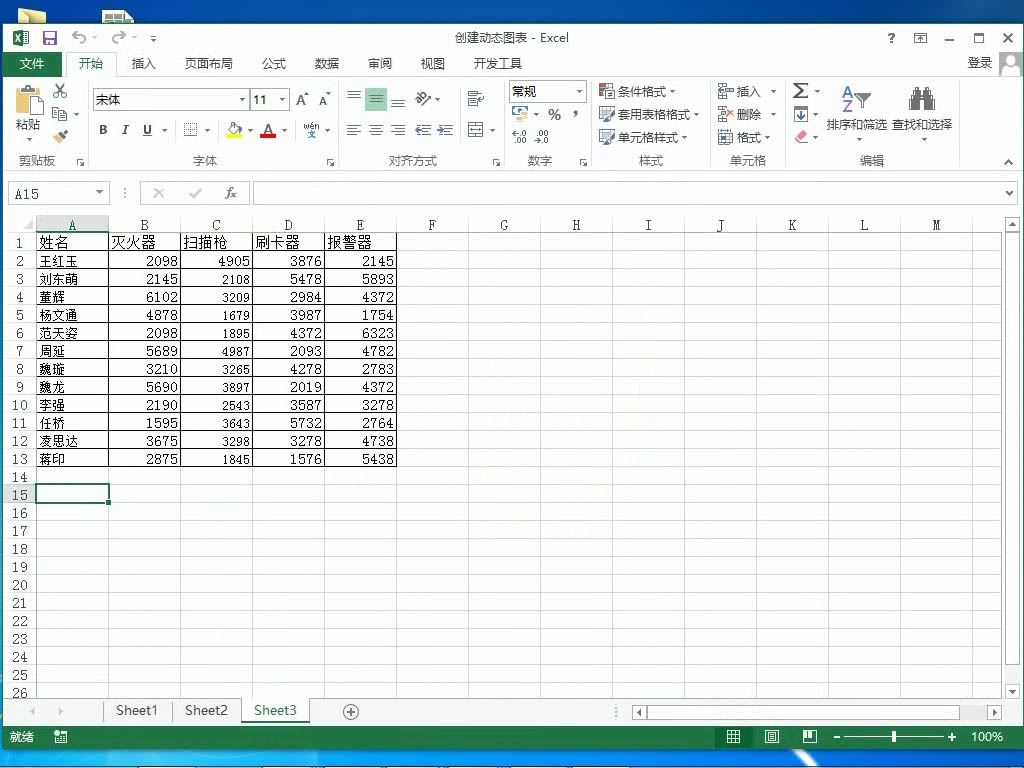Click the Clear eraser icon
This screenshot has width=1024, height=768.
click(801, 136)
